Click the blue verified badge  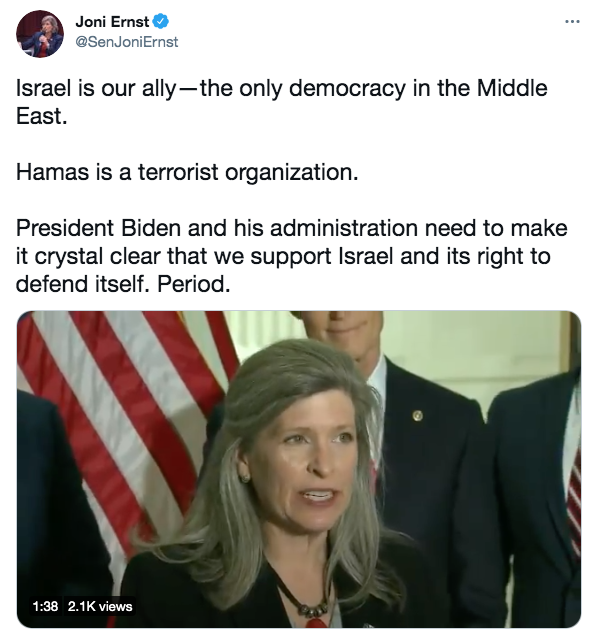pos(160,22)
